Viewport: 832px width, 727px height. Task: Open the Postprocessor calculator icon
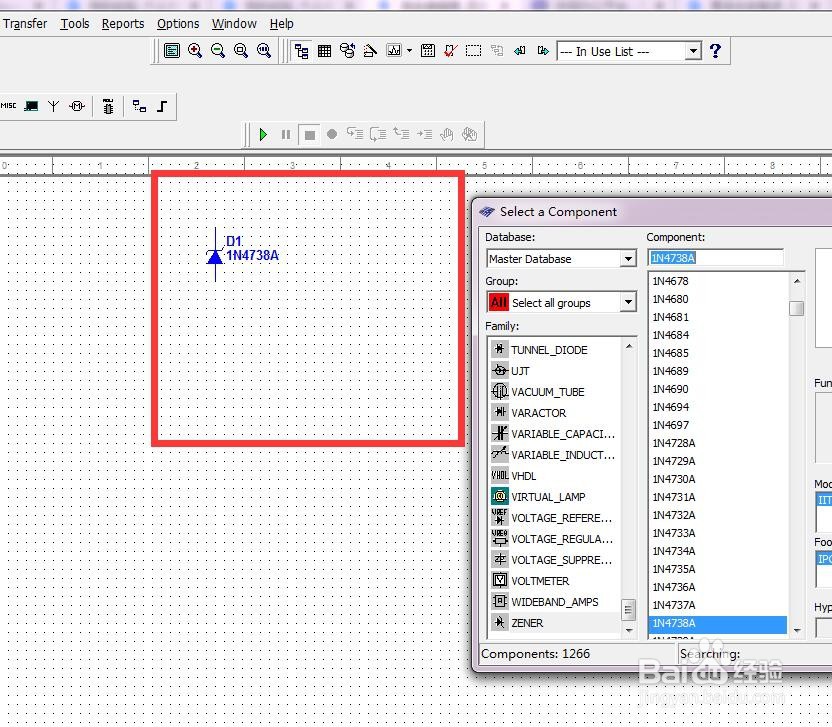[428, 51]
